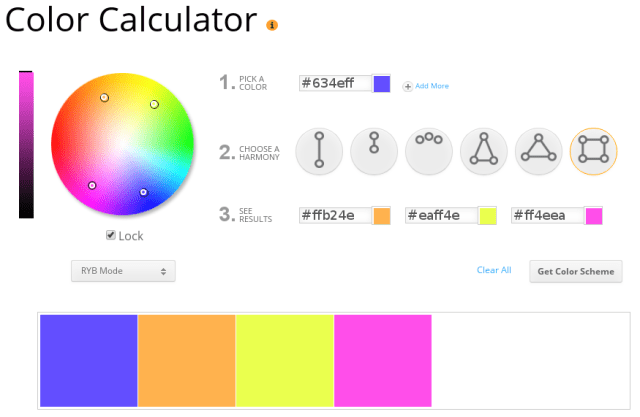The image size is (640, 417).
Task: Click the blue handle on color wheel
Action: [143, 192]
